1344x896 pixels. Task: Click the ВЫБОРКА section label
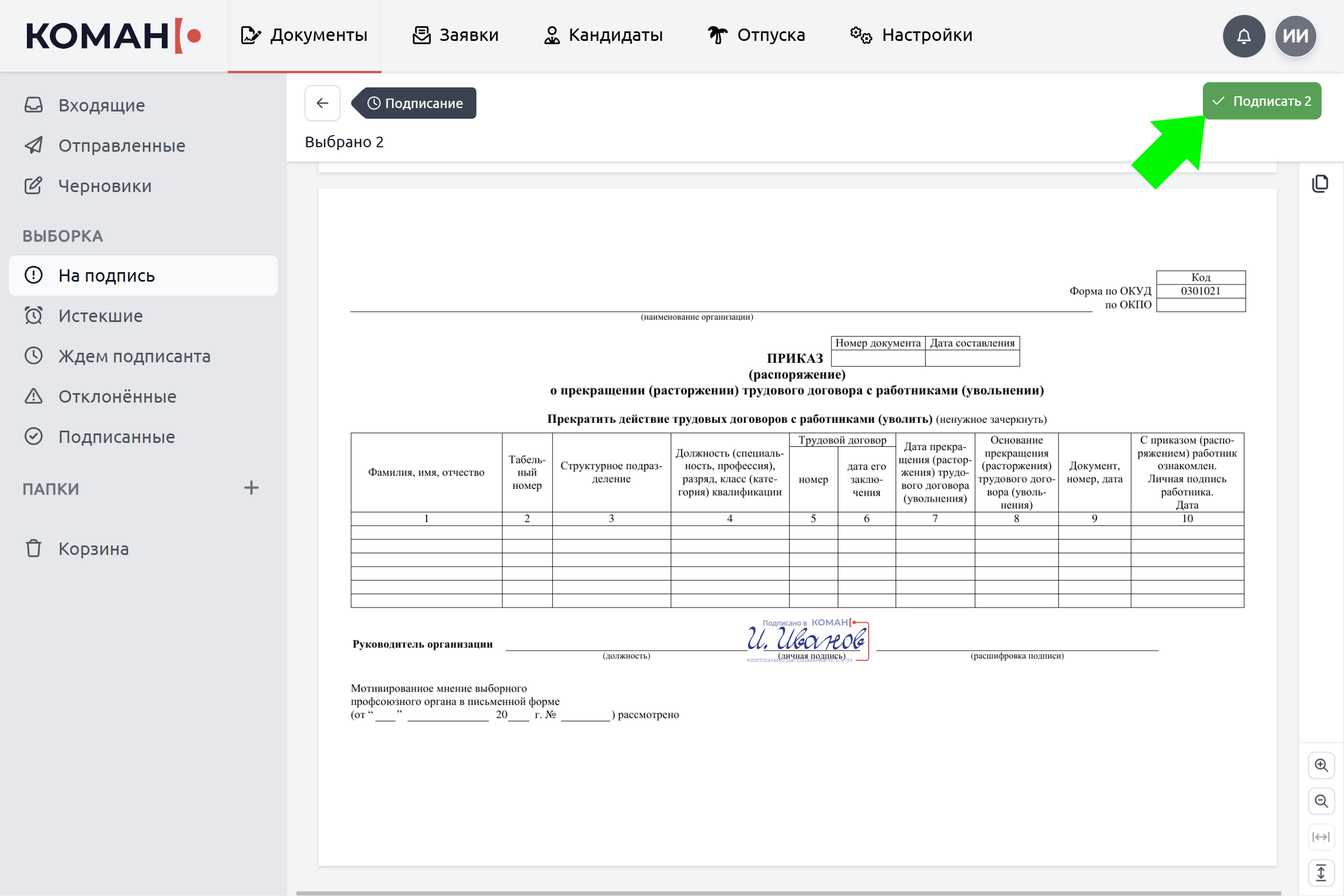point(63,236)
